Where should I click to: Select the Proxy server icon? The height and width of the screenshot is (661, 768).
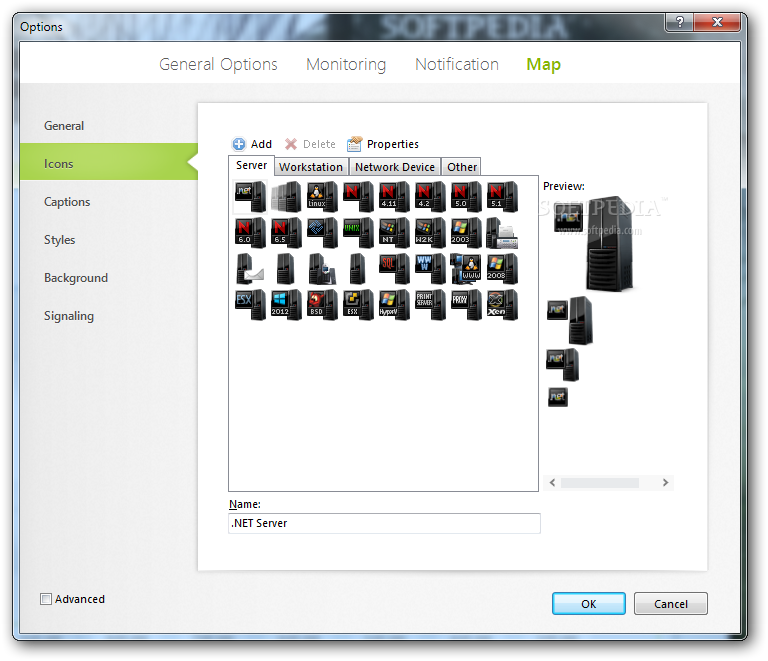466,305
